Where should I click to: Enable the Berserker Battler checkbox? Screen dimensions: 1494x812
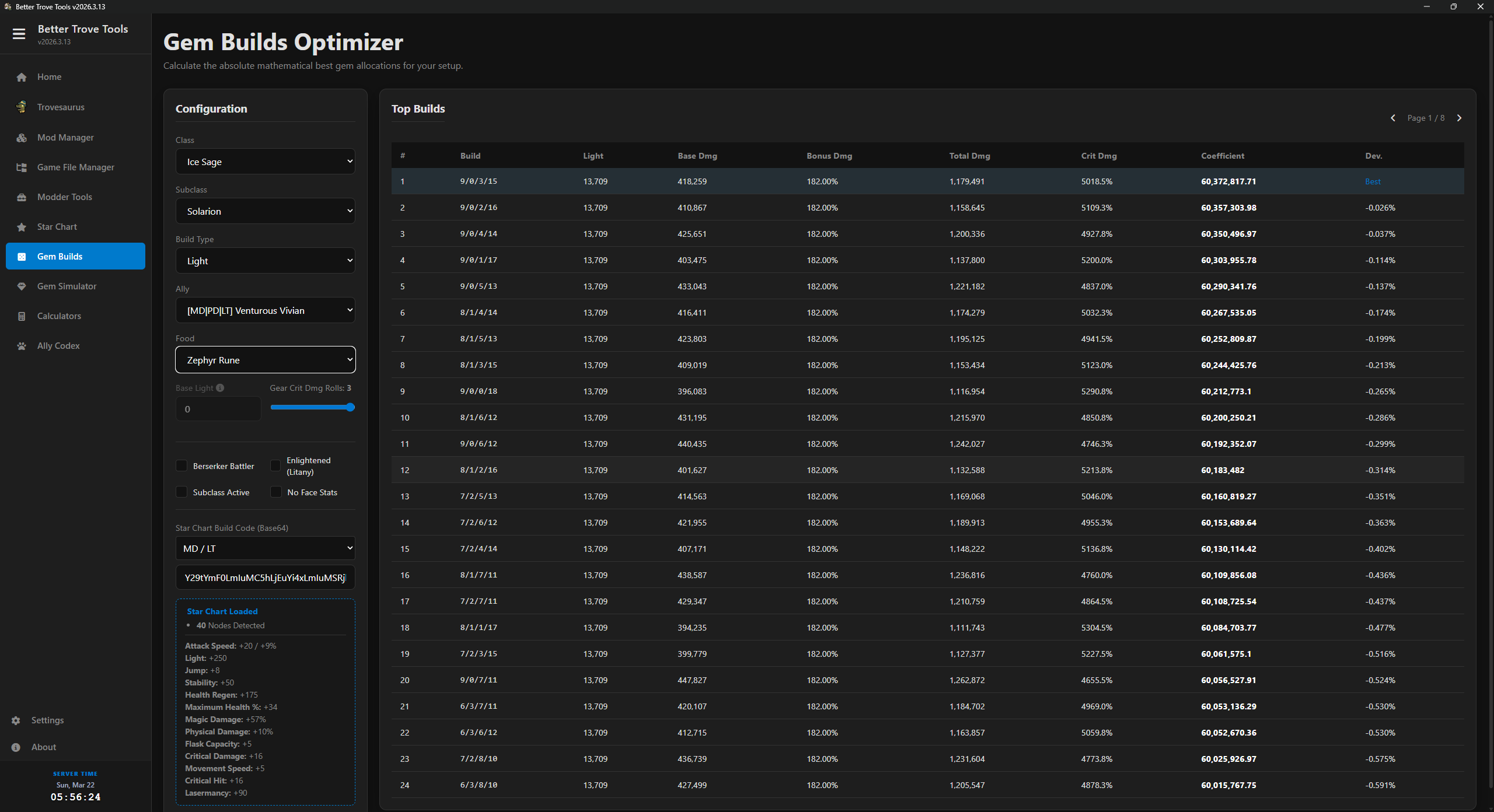182,466
